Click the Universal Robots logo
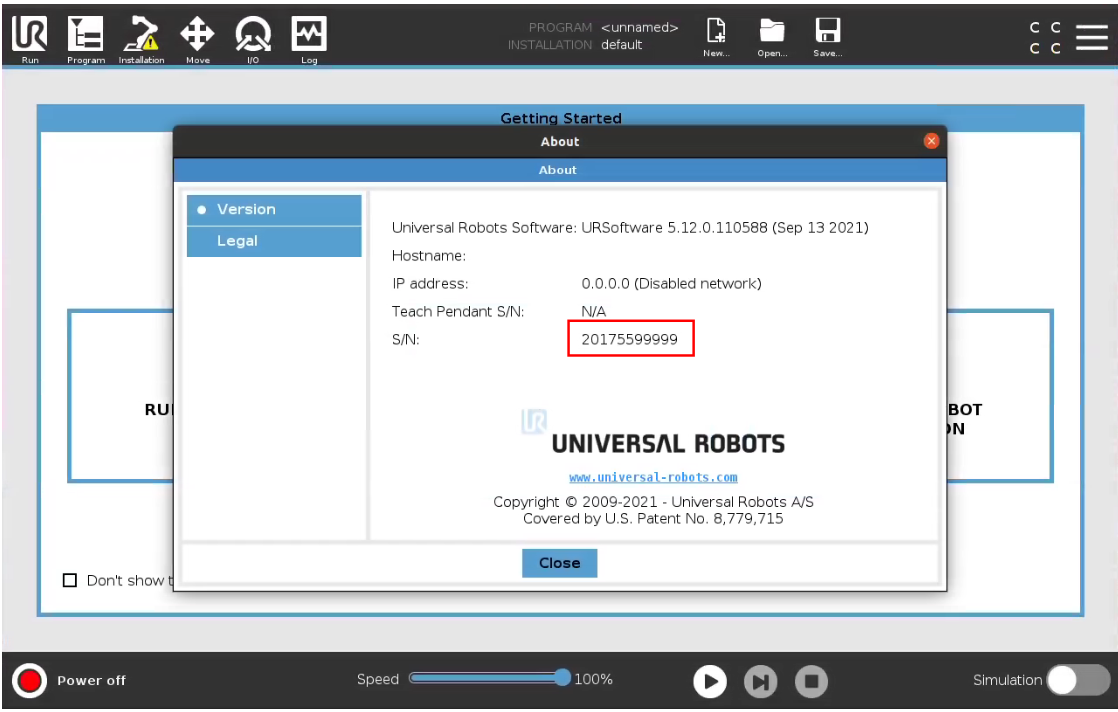The image size is (1118, 712). pos(653,433)
